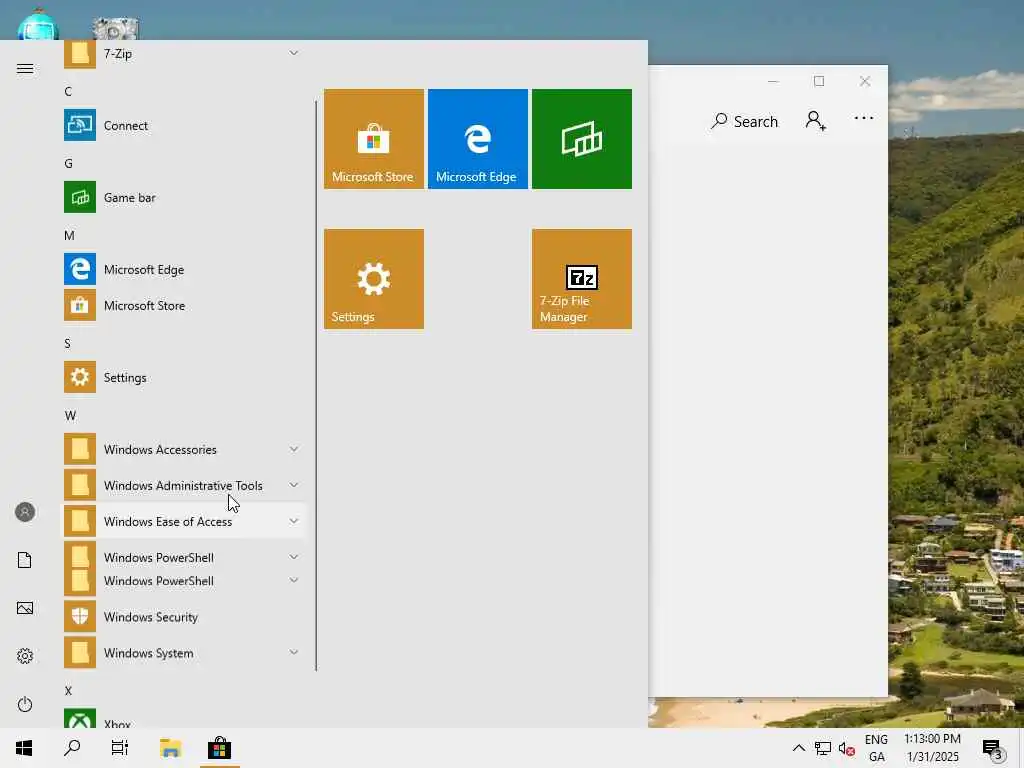
Task: Open Connect from the app list
Action: pos(184,125)
